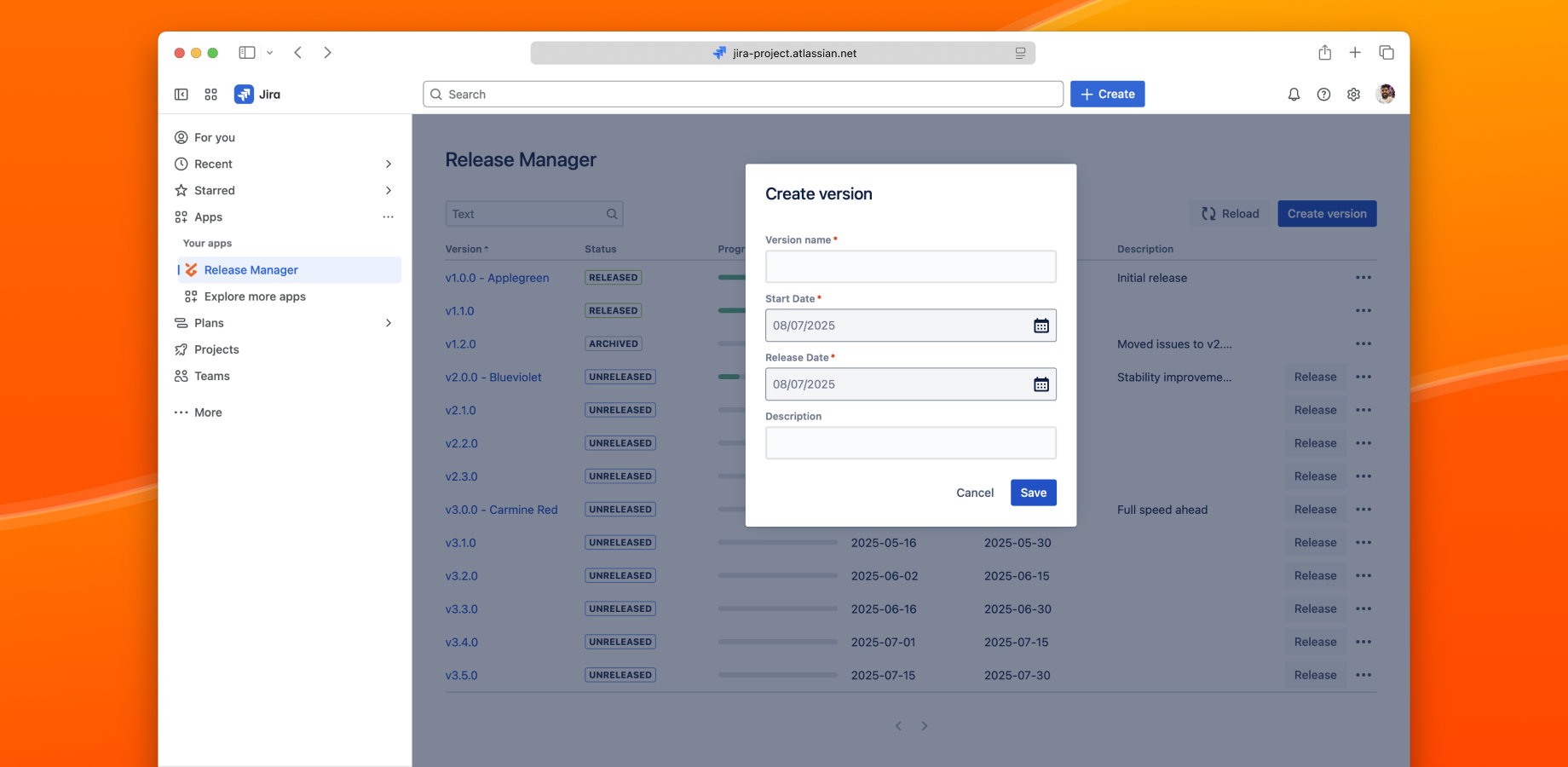Click the Full speed ahead description
1568x767 pixels.
click(x=1162, y=510)
